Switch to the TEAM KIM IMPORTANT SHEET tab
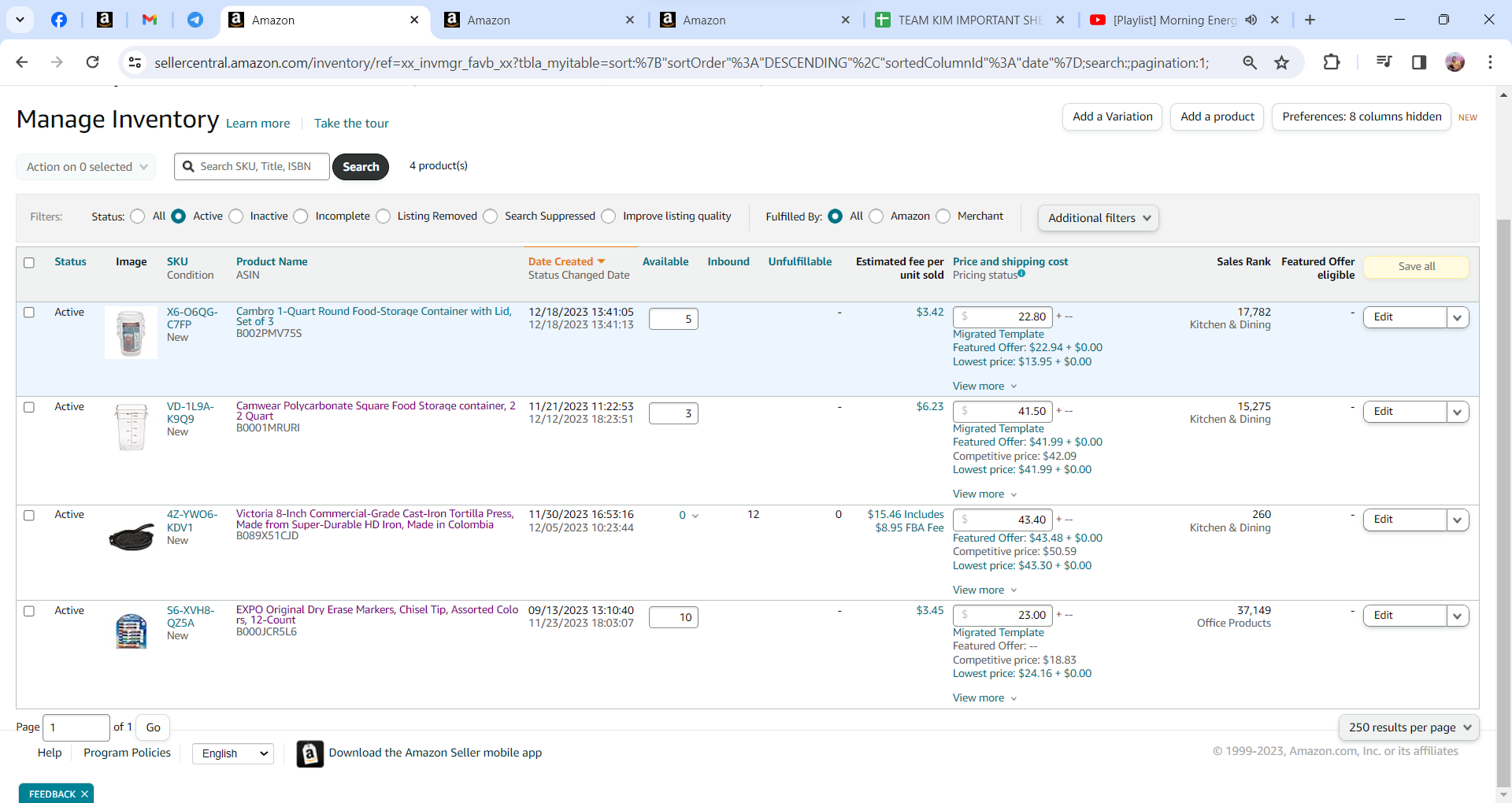The image size is (1512, 803). click(969, 20)
